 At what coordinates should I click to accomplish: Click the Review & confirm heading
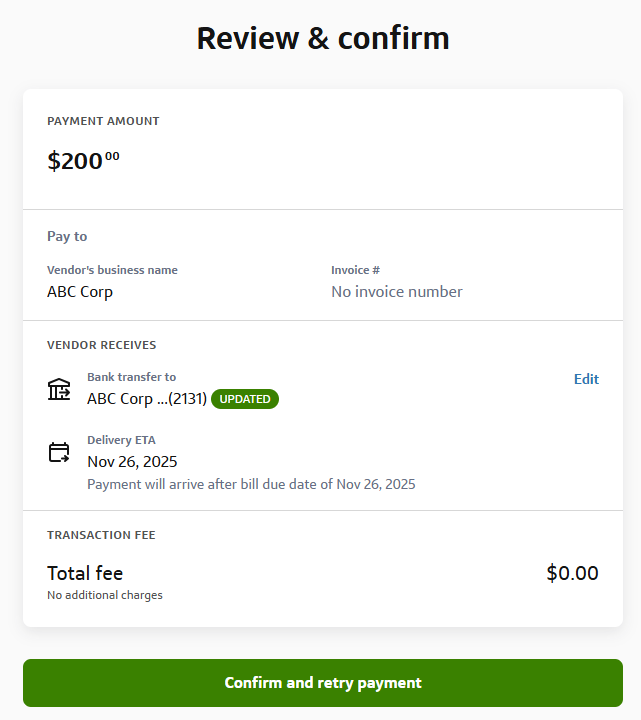[x=322, y=39]
